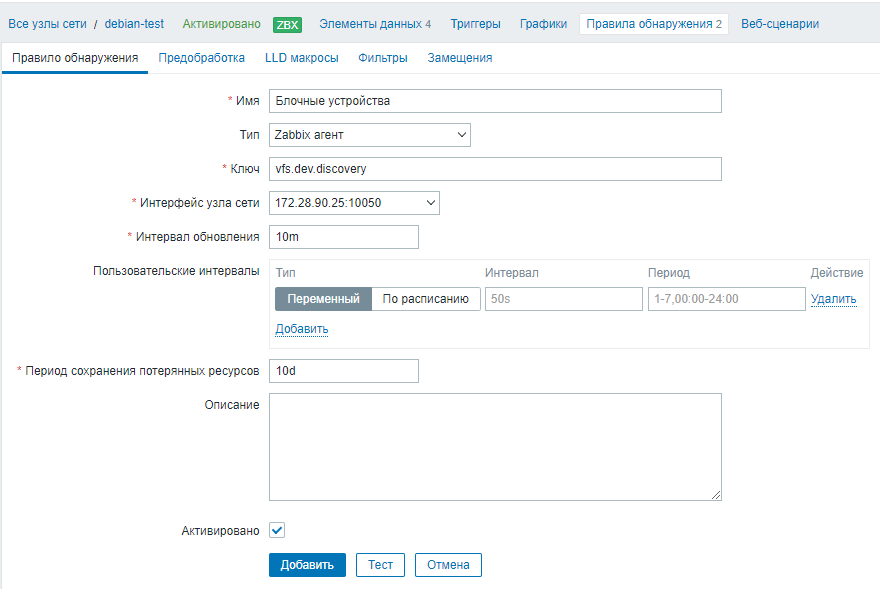Open the Триггеры link

click(475, 24)
